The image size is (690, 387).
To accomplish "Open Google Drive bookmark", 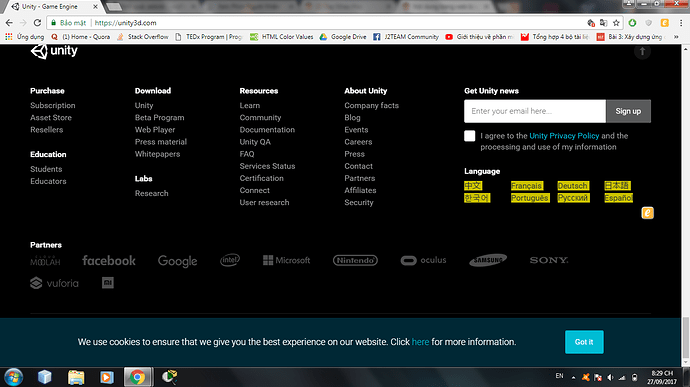I will point(343,37).
